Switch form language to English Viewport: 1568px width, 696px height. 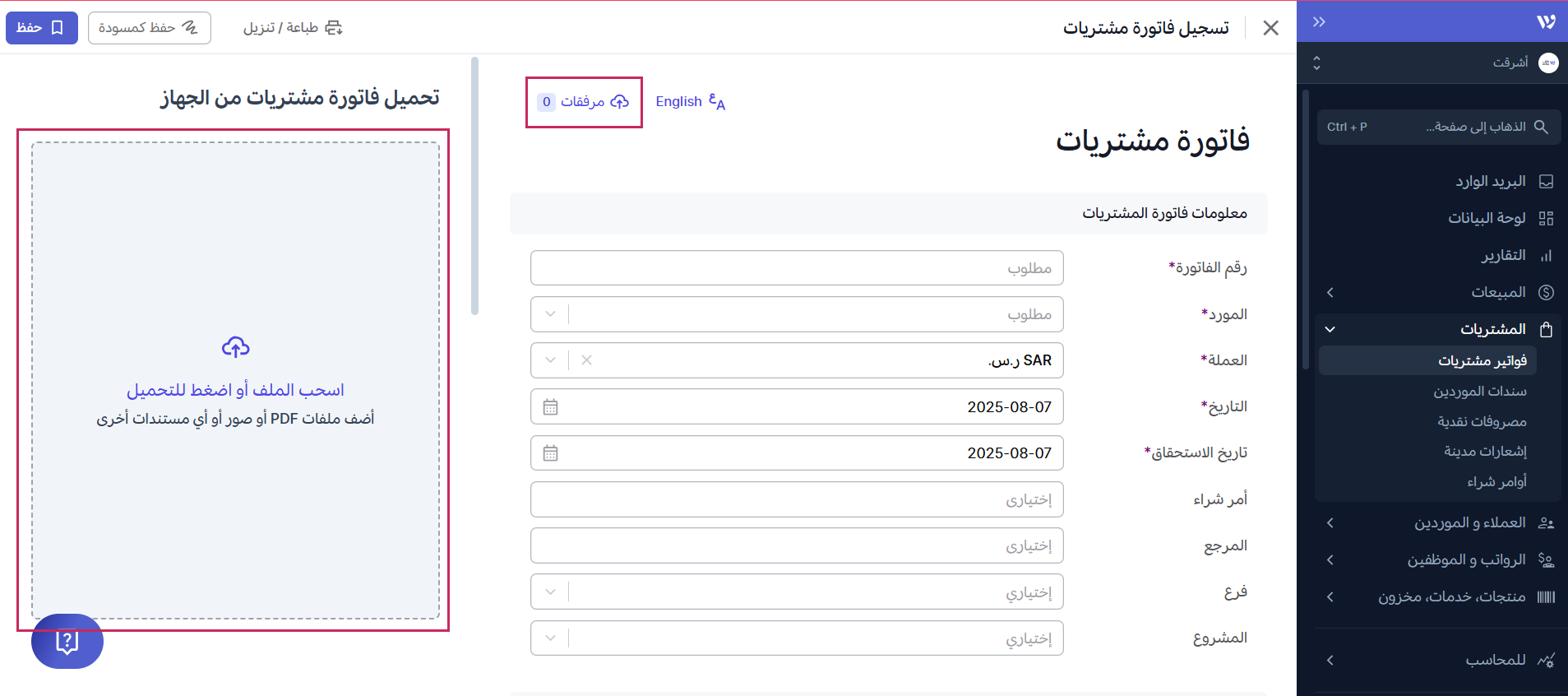tap(690, 102)
